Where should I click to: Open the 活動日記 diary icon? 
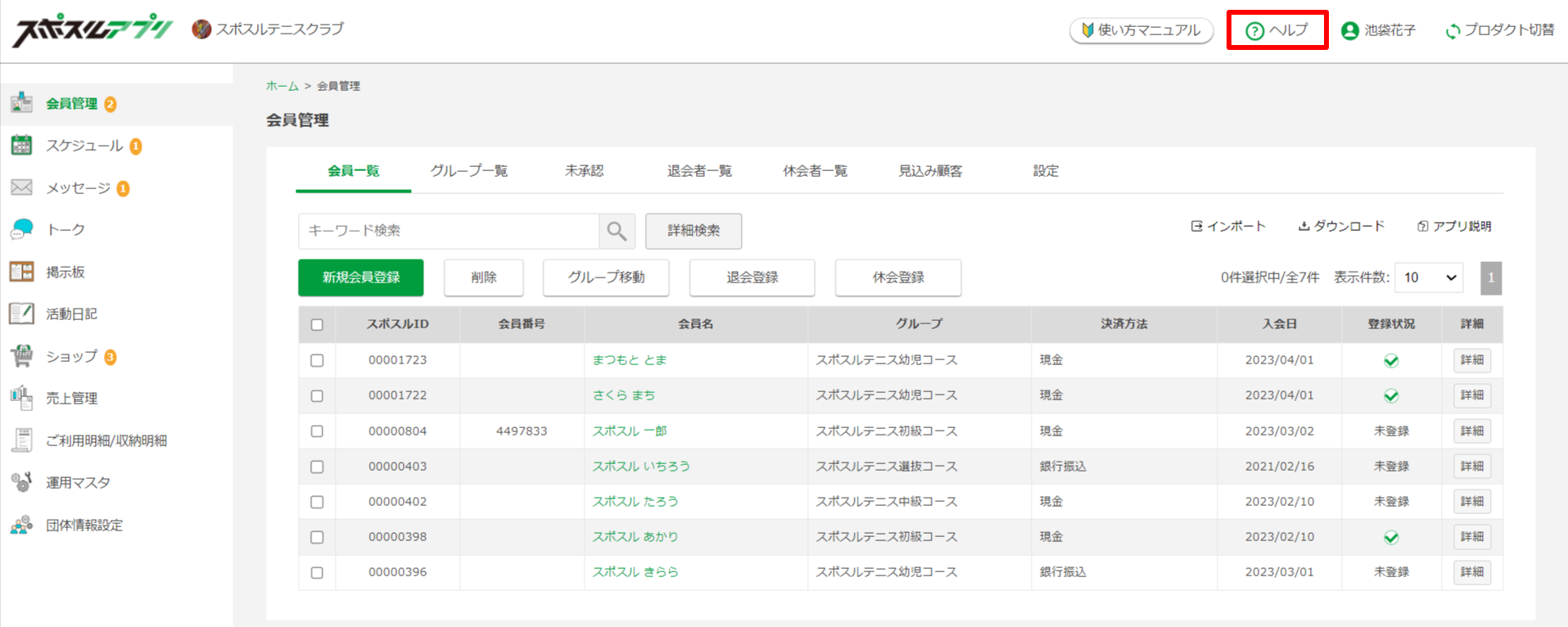pos(21,313)
